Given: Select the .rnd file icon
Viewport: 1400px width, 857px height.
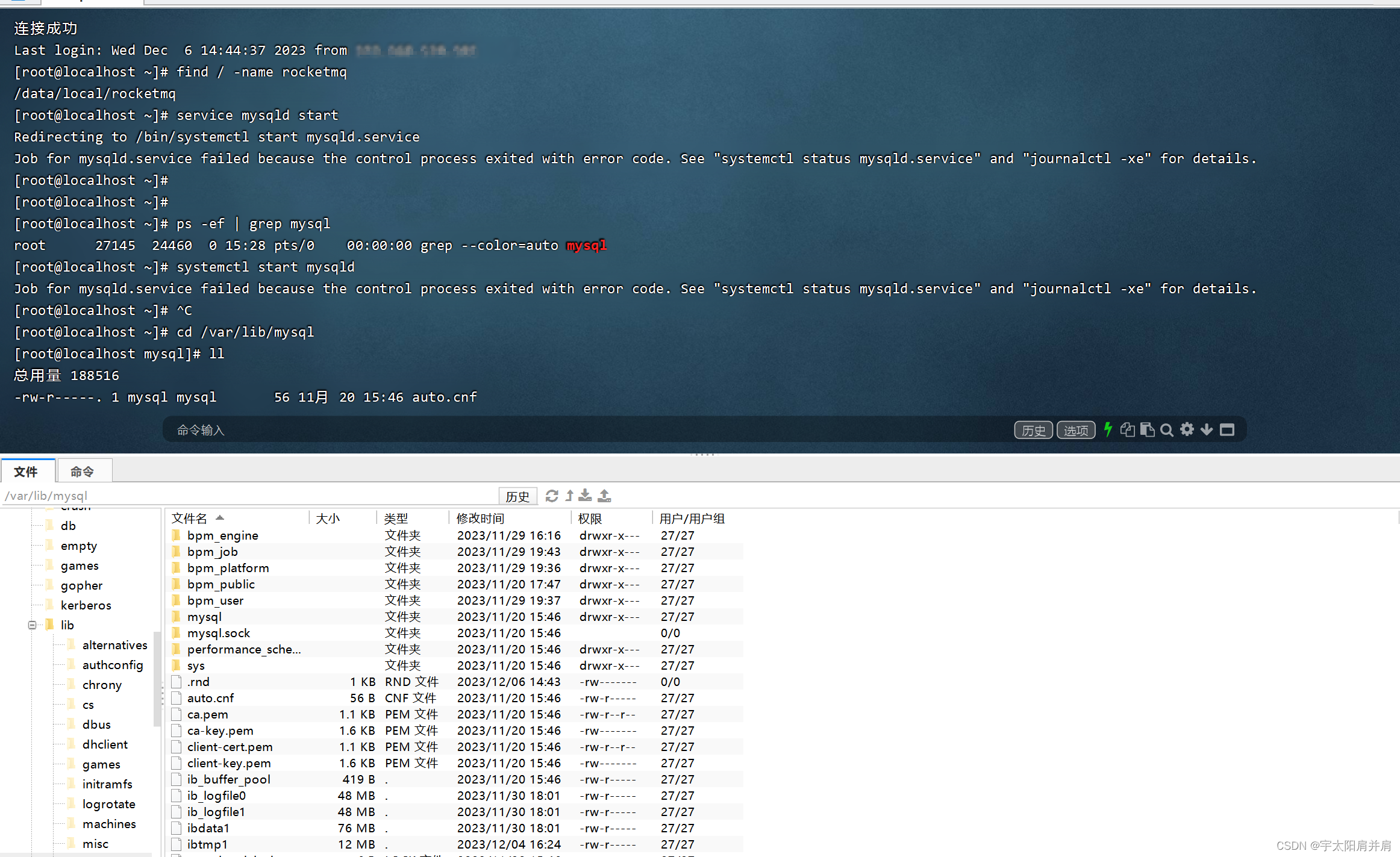Looking at the screenshot, I should click(x=177, y=682).
